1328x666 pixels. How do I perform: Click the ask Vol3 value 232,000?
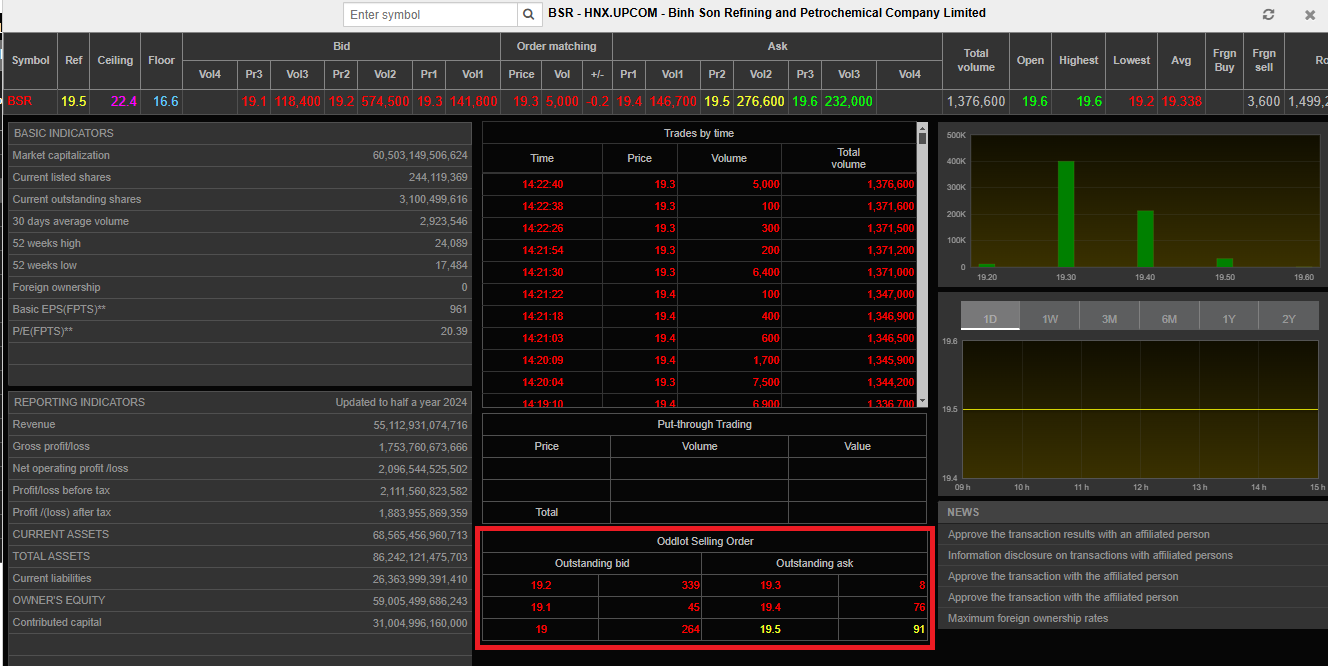[x=848, y=101]
